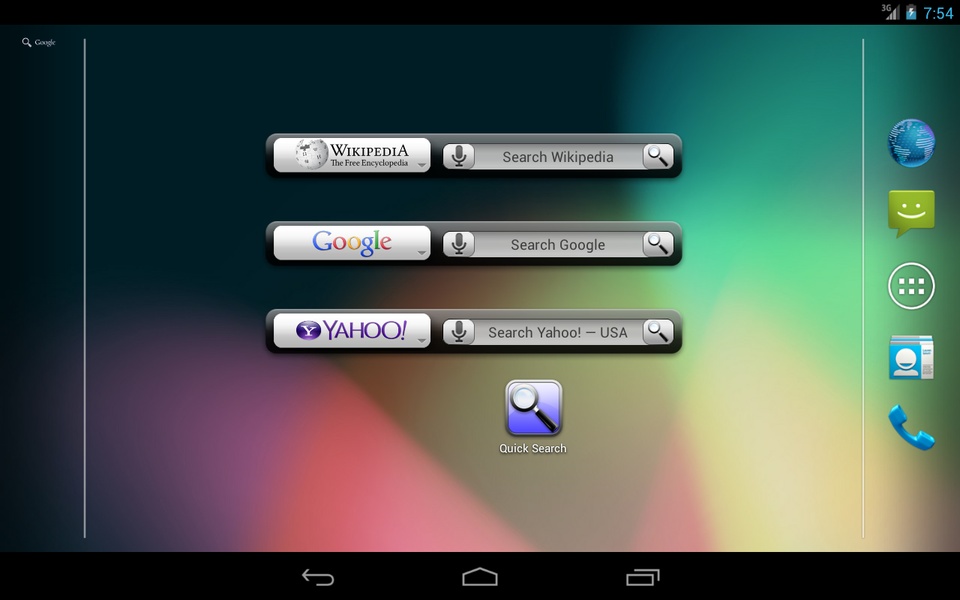The image size is (960, 600).
Task: Tap the Back navigation button
Action: click(318, 577)
